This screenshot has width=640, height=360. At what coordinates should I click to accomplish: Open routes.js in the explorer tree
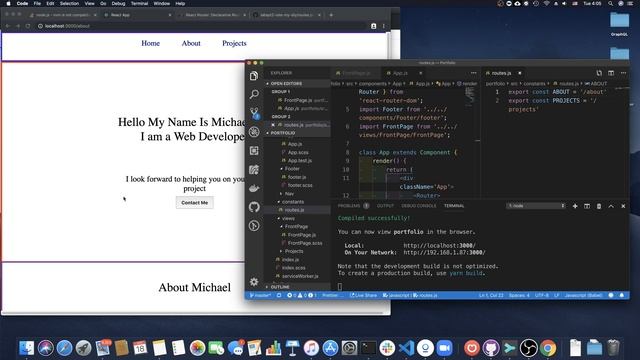point(294,210)
